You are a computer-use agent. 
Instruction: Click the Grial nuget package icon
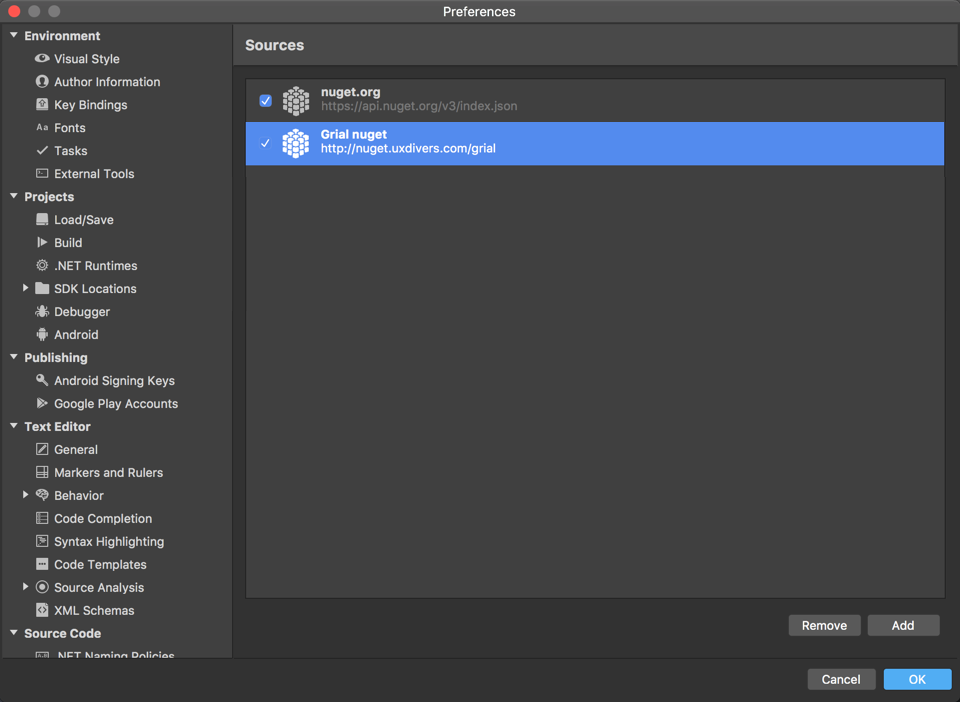click(x=295, y=143)
